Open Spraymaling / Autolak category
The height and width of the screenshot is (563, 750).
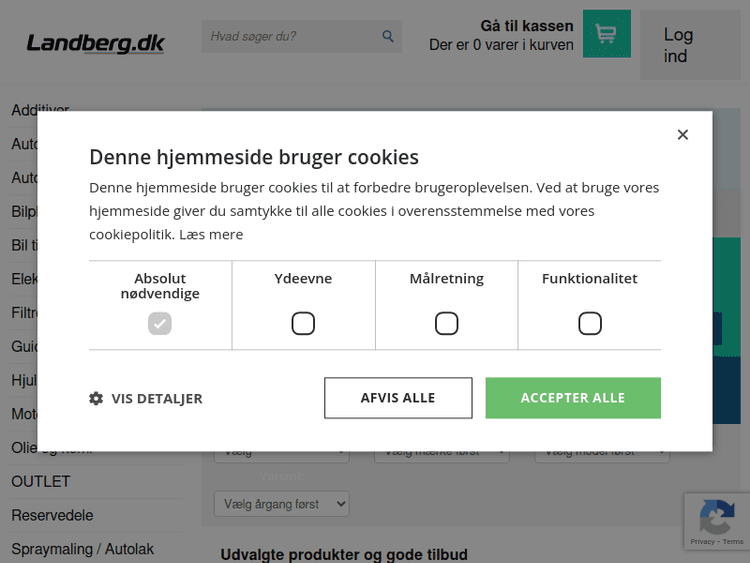(x=83, y=550)
